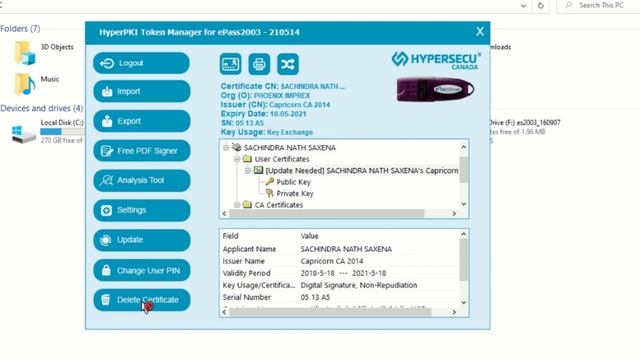Click the Export button
640x360 pixels.
coord(141,121)
